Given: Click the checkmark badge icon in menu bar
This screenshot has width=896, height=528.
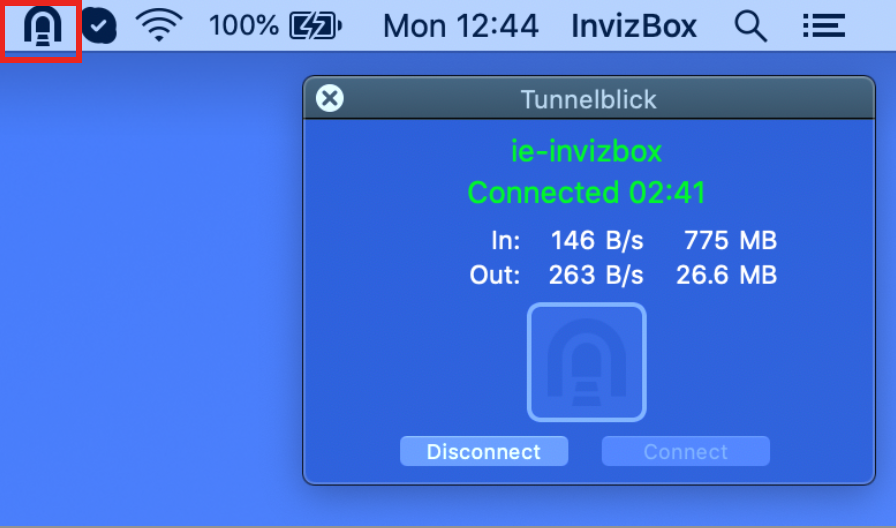Looking at the screenshot, I should 99,26.
